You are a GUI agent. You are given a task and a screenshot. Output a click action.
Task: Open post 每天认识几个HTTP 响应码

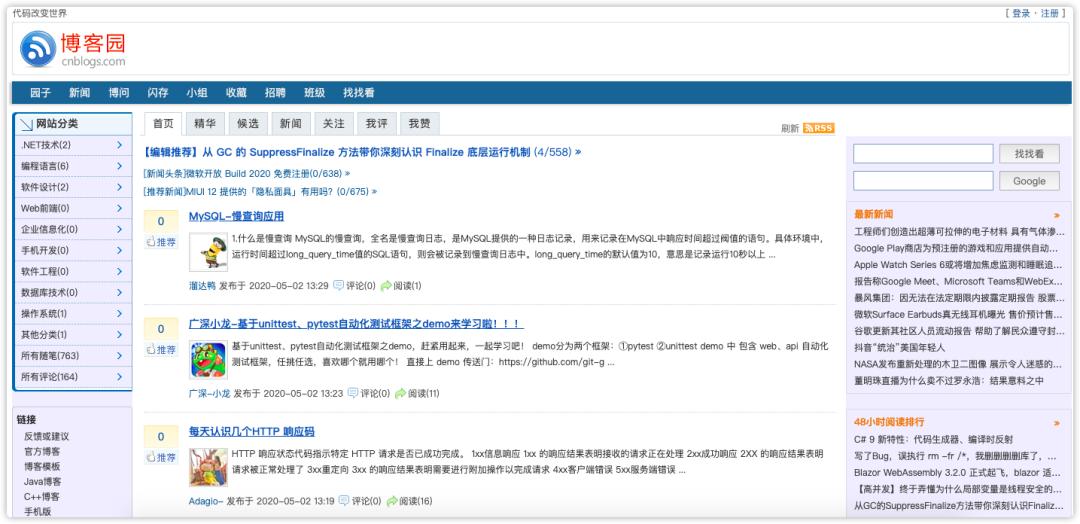(251, 432)
